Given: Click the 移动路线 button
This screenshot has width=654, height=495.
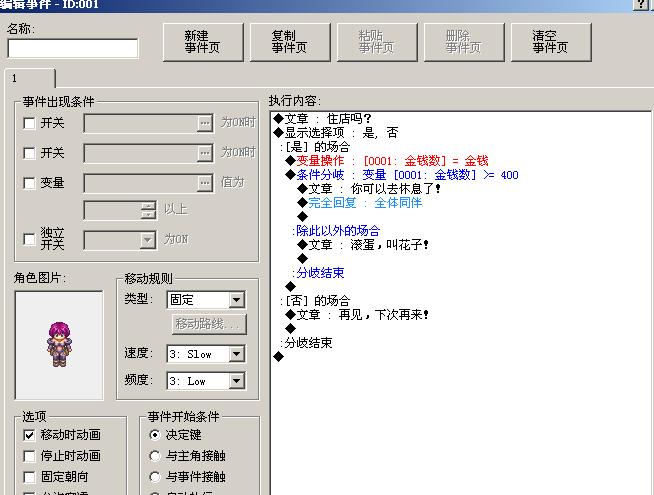Looking at the screenshot, I should coord(209,324).
